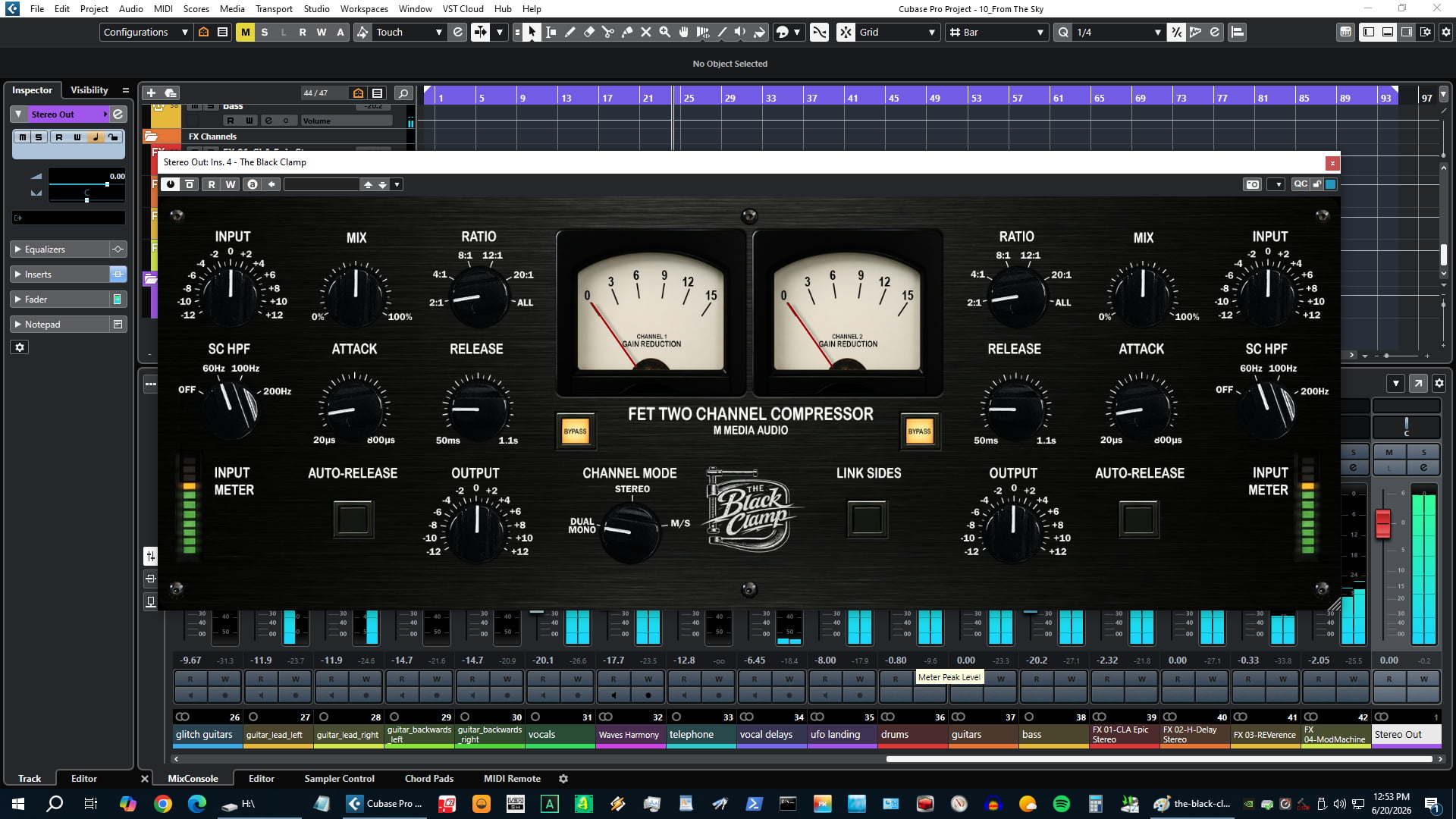Click the Setup Window Layout icon

pyautogui.click(x=1426, y=32)
